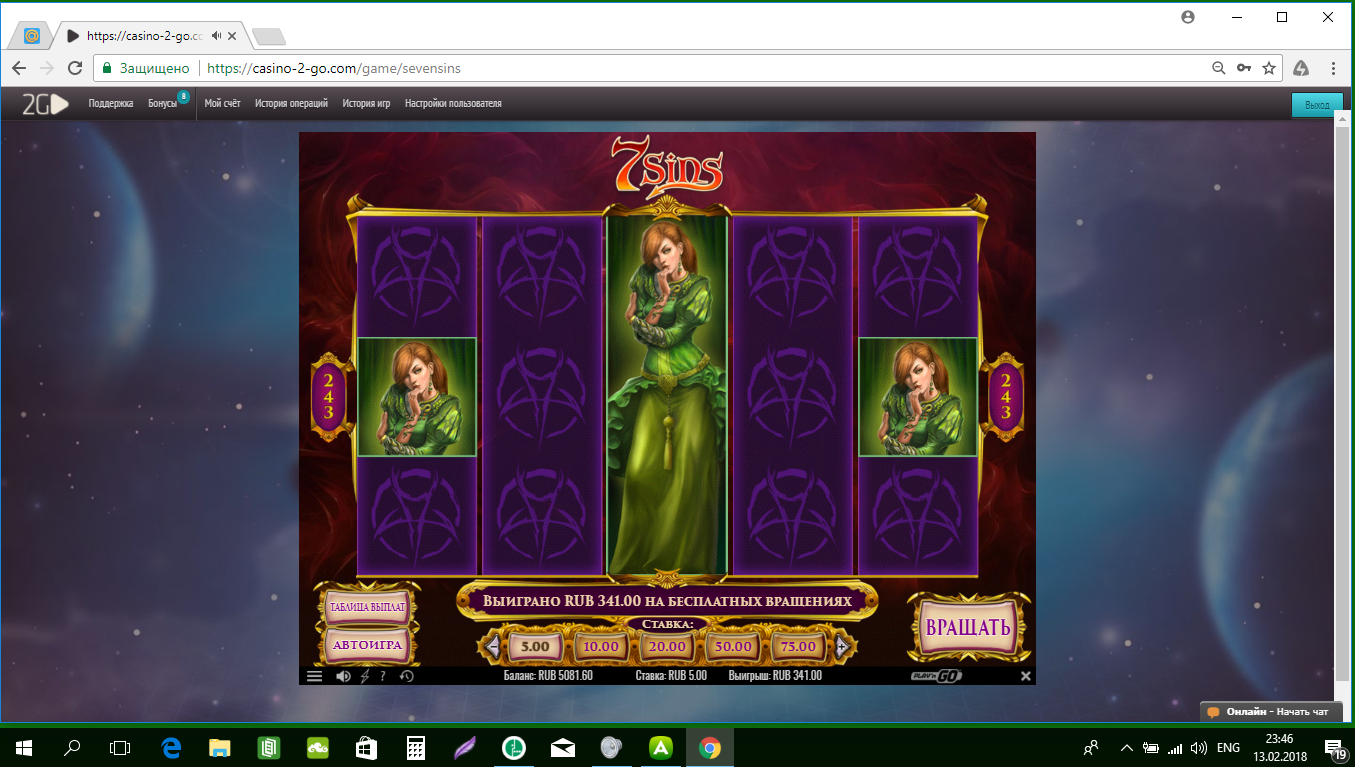Open game help question mark icon
The height and width of the screenshot is (767, 1355).
382,676
